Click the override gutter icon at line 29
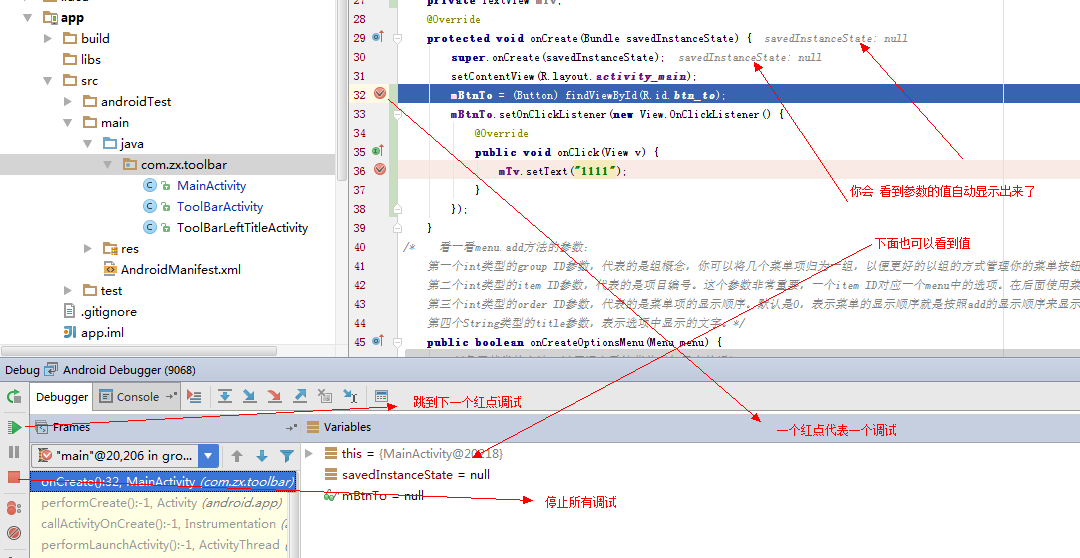Viewport: 1080px width, 558px height. coord(377,37)
